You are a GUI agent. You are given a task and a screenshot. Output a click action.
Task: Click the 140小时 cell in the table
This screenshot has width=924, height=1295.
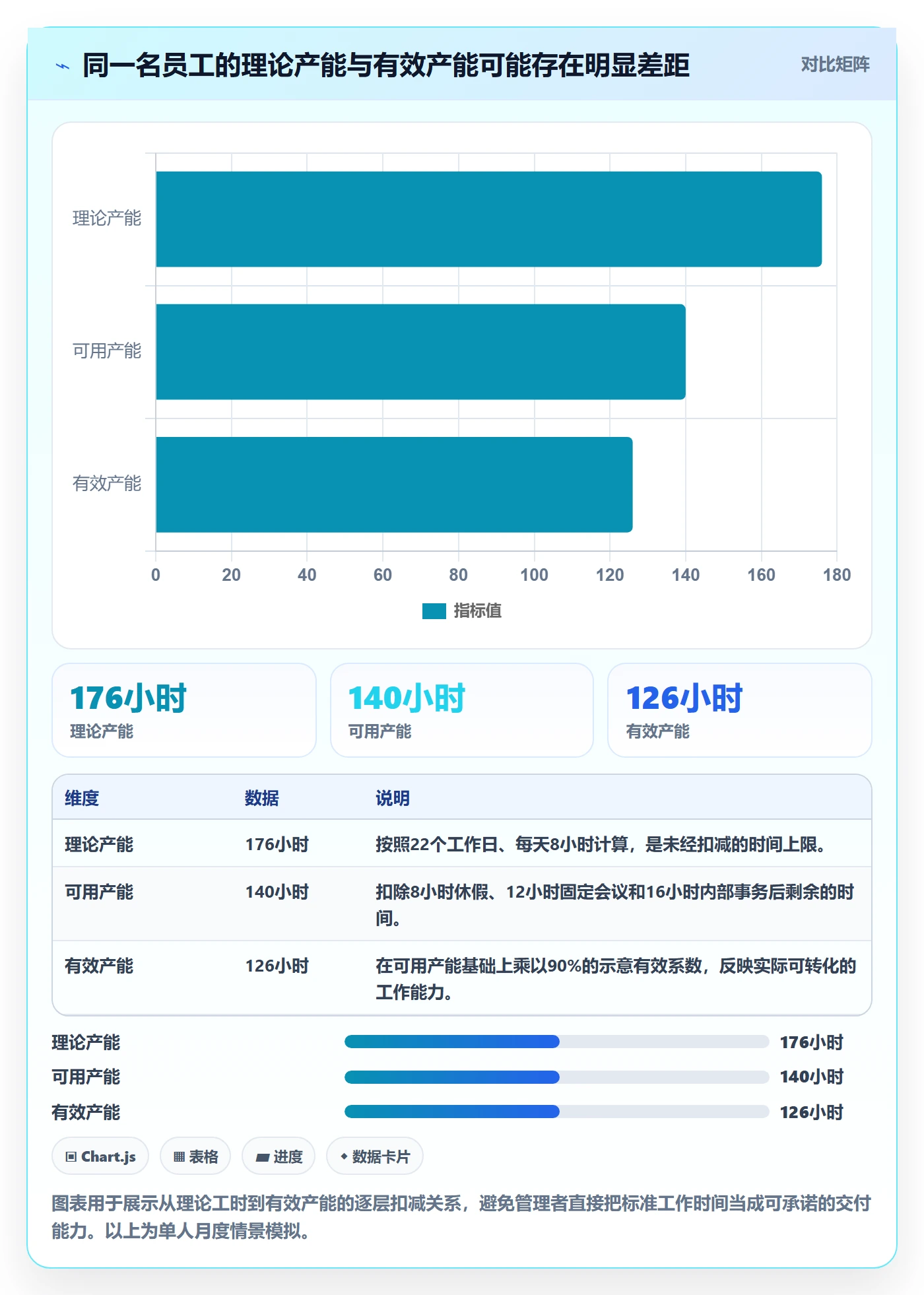(x=277, y=892)
